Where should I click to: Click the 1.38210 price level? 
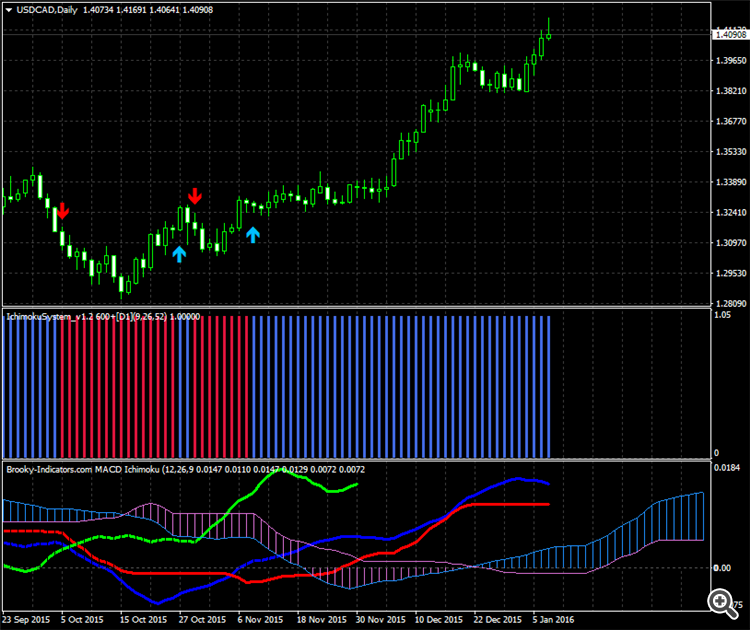[731, 91]
